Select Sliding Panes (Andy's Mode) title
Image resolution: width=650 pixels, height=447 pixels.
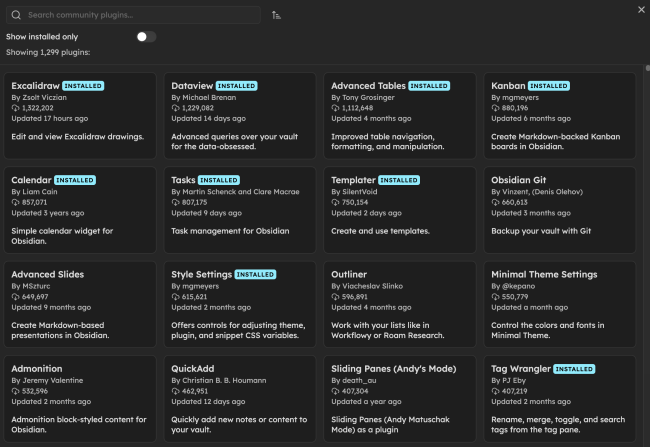[394, 369]
